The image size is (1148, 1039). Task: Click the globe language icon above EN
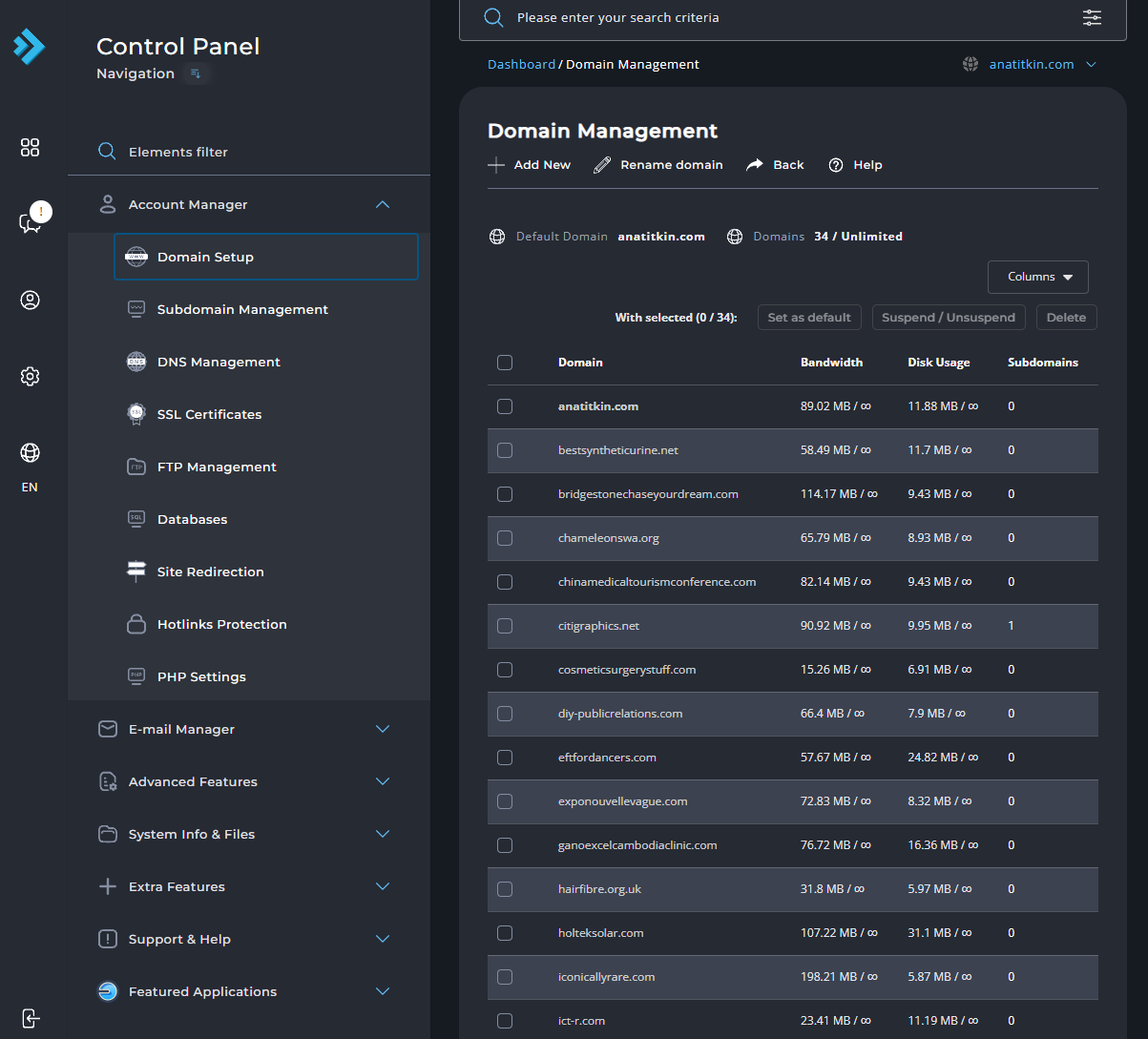click(31, 452)
